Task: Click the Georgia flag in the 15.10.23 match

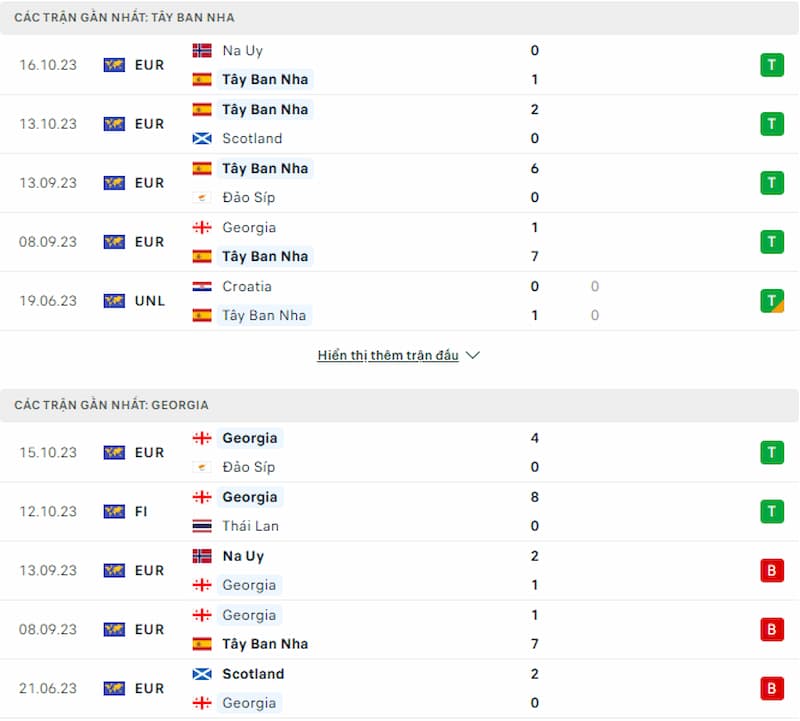Action: [202, 438]
